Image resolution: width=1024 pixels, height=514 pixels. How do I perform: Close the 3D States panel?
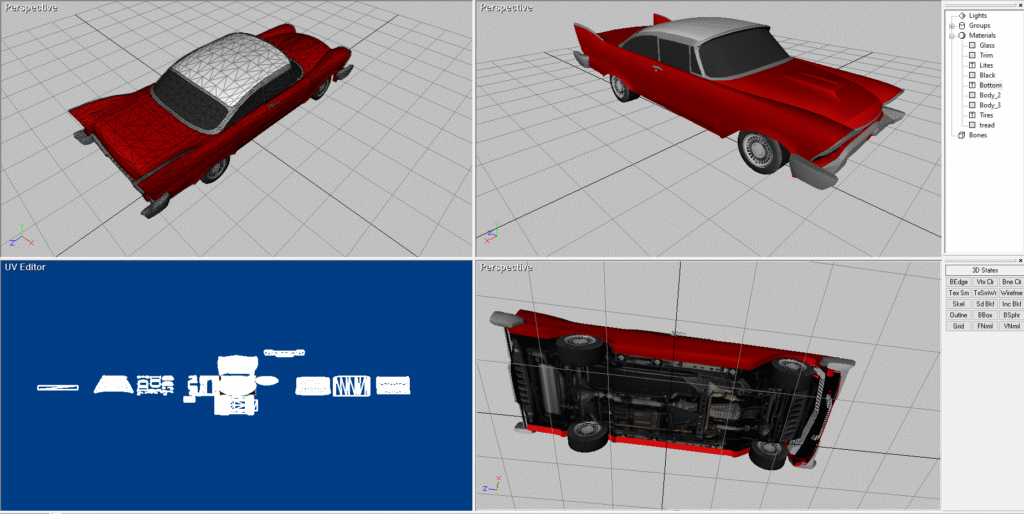click(x=1019, y=261)
